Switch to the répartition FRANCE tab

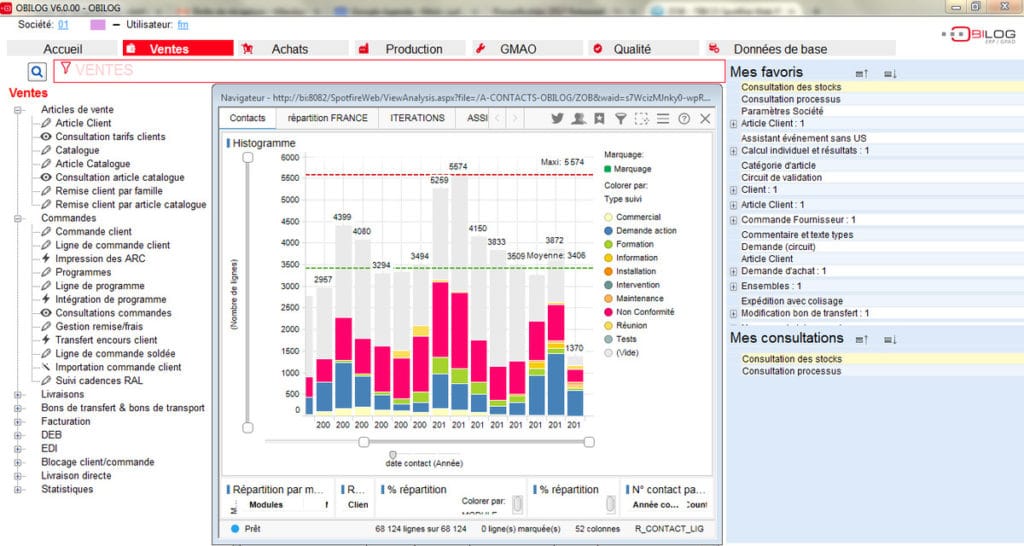pos(327,118)
